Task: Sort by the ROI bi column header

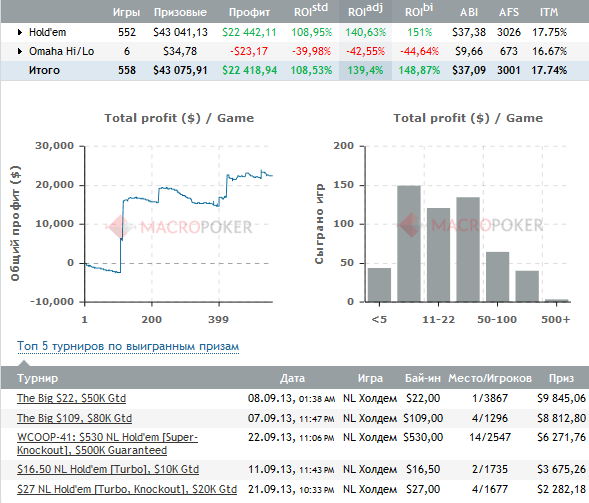Action: (419, 11)
